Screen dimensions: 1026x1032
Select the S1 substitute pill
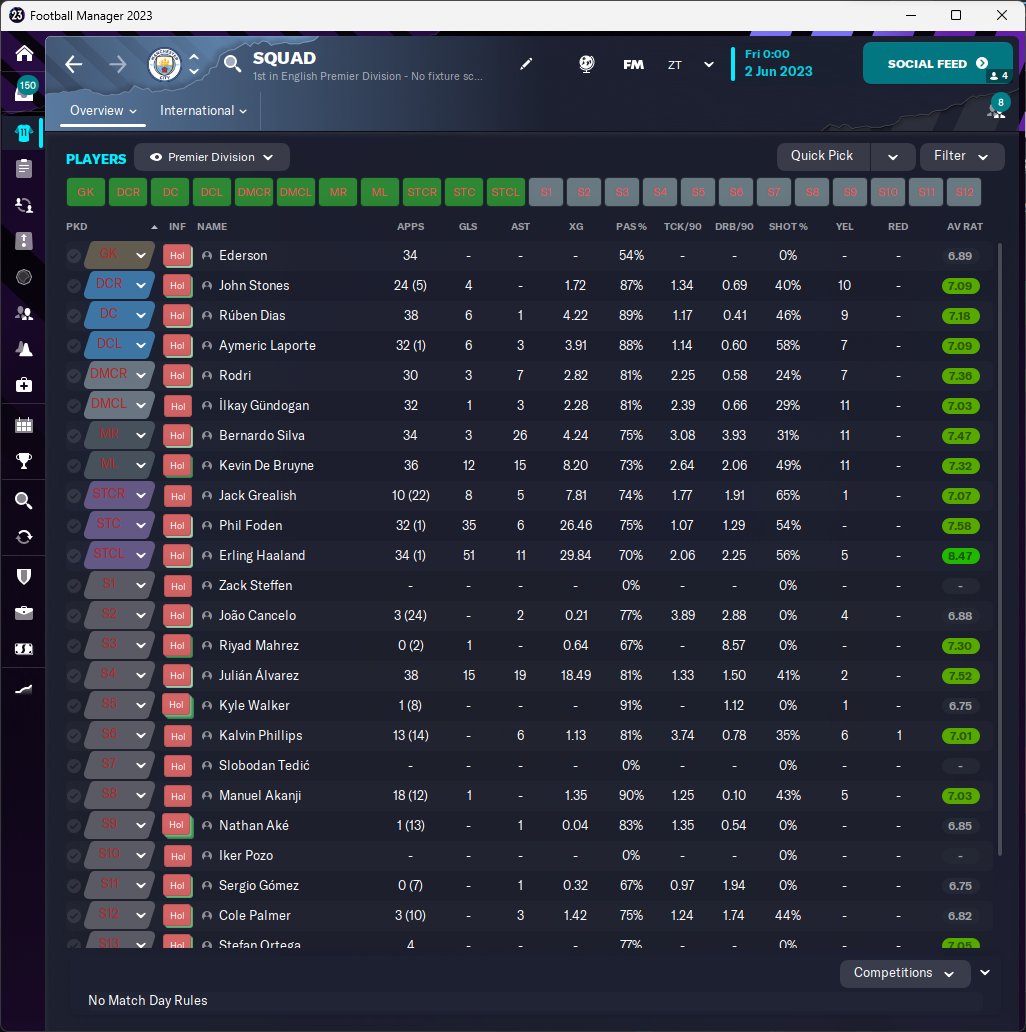point(546,192)
